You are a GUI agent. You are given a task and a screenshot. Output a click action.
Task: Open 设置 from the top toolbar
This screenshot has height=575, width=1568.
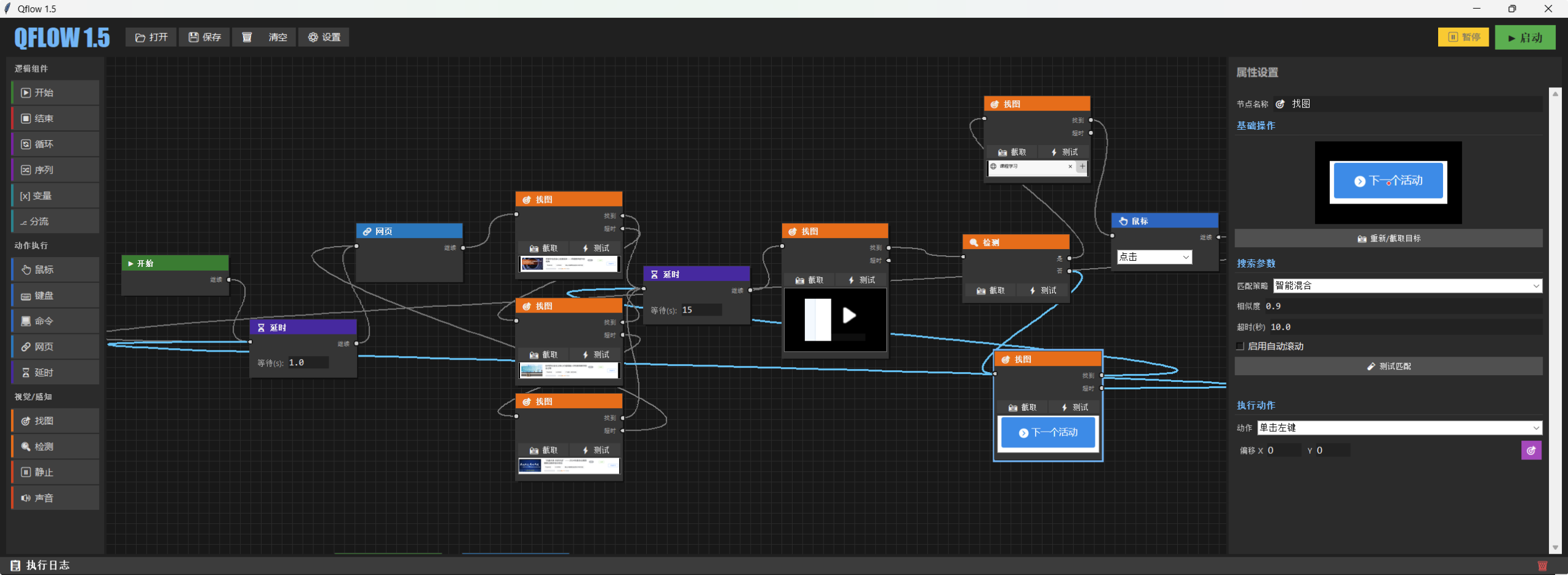coord(324,37)
